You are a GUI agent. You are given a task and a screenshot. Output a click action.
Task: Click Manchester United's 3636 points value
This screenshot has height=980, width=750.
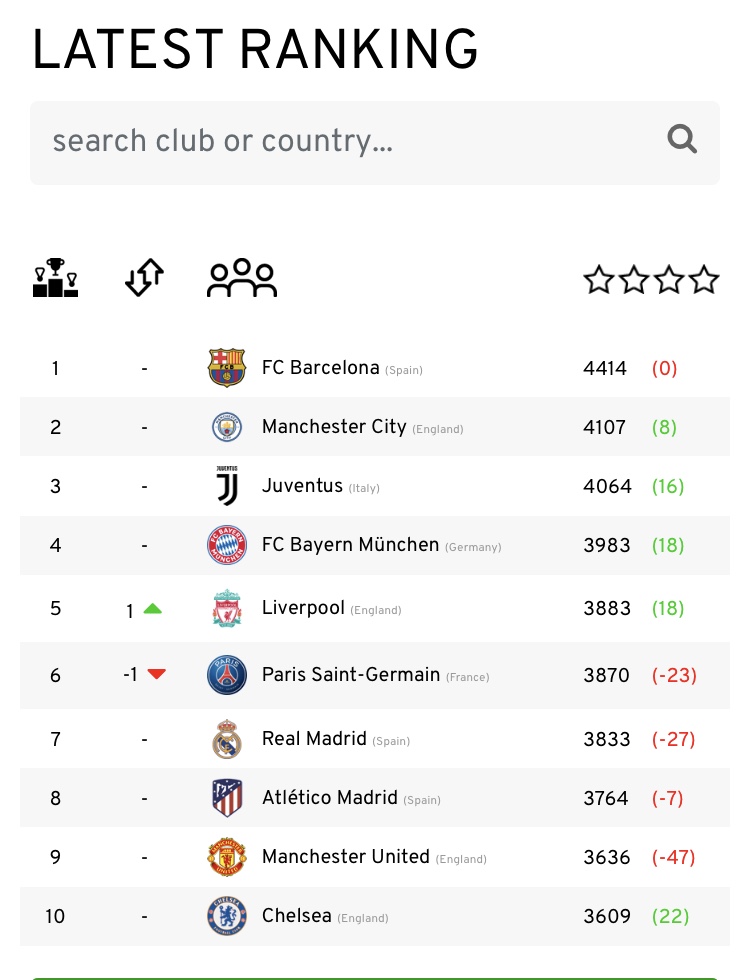(606, 857)
